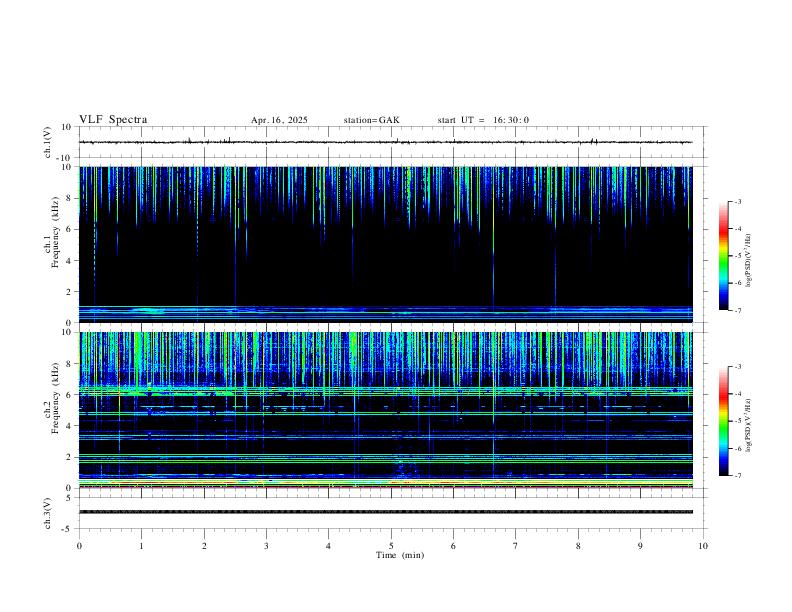
Task: Click time axis tick label "0"
Action: point(79,546)
